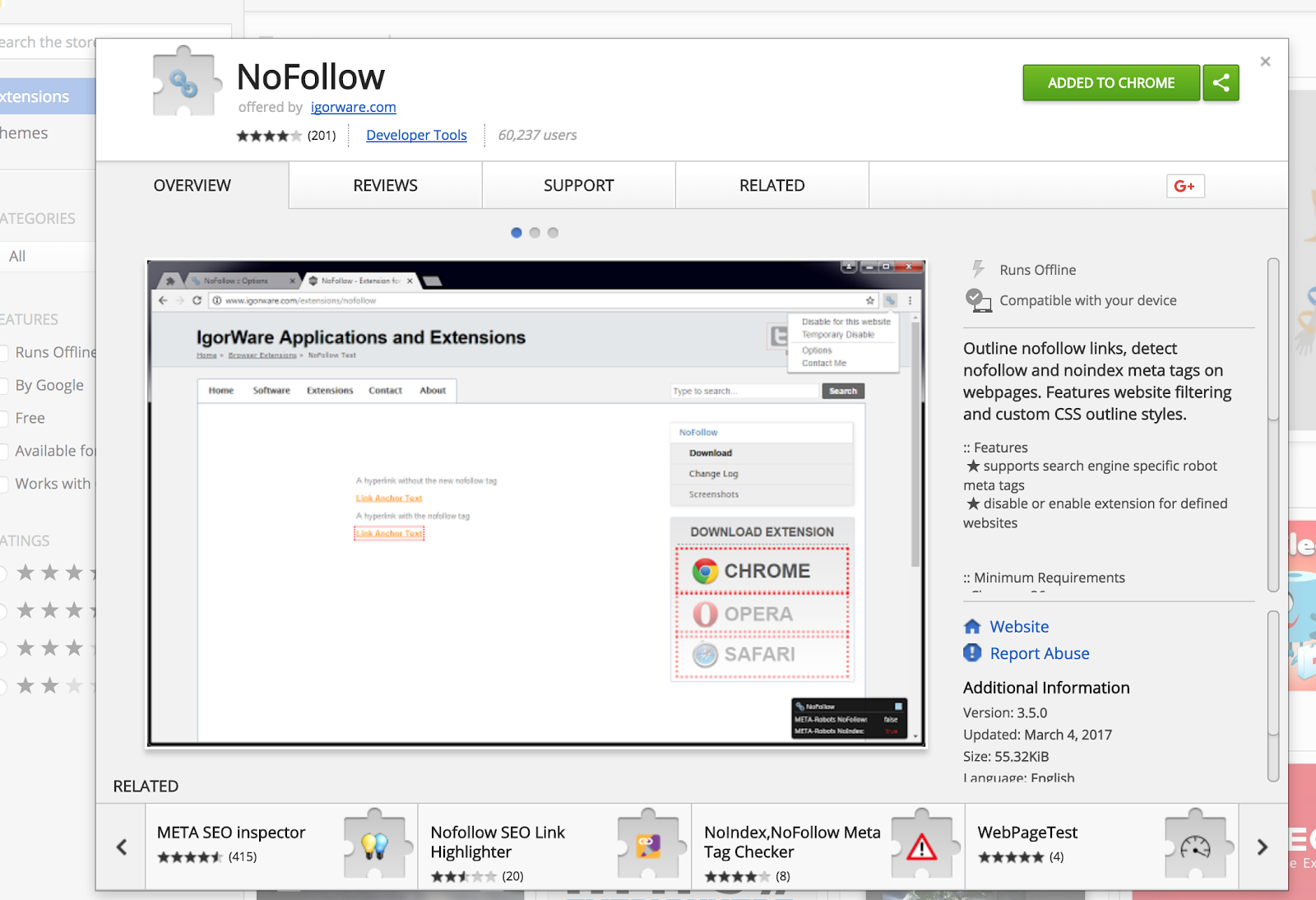Switch to the SUPPORT tab
1316x900 pixels.
pyautogui.click(x=579, y=185)
